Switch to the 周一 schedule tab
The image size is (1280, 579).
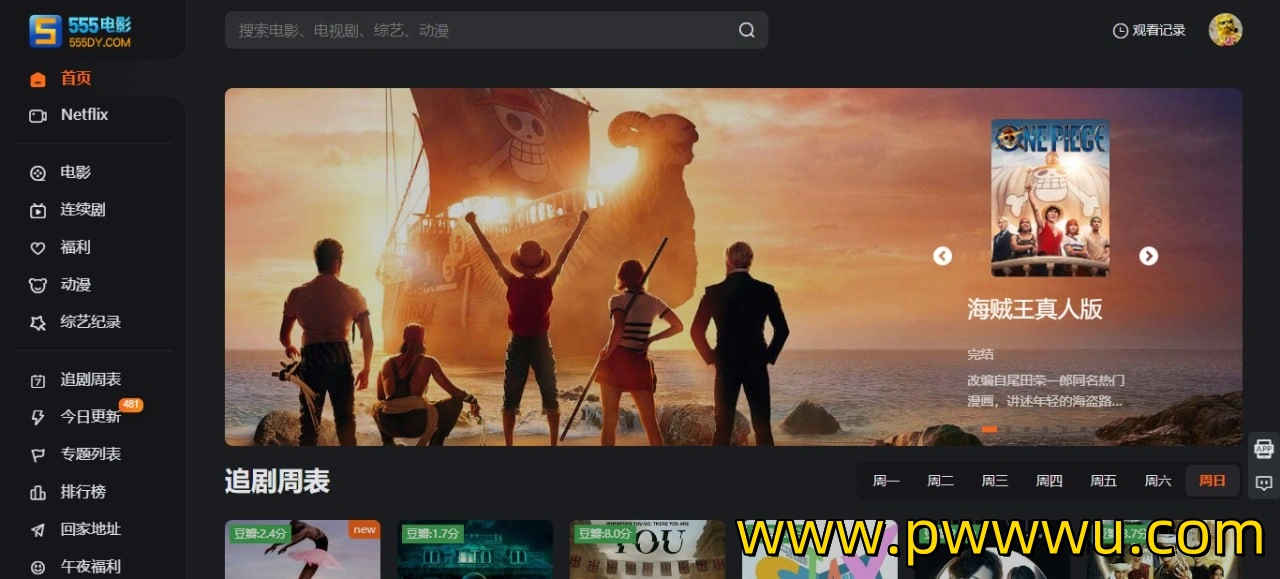pos(886,481)
